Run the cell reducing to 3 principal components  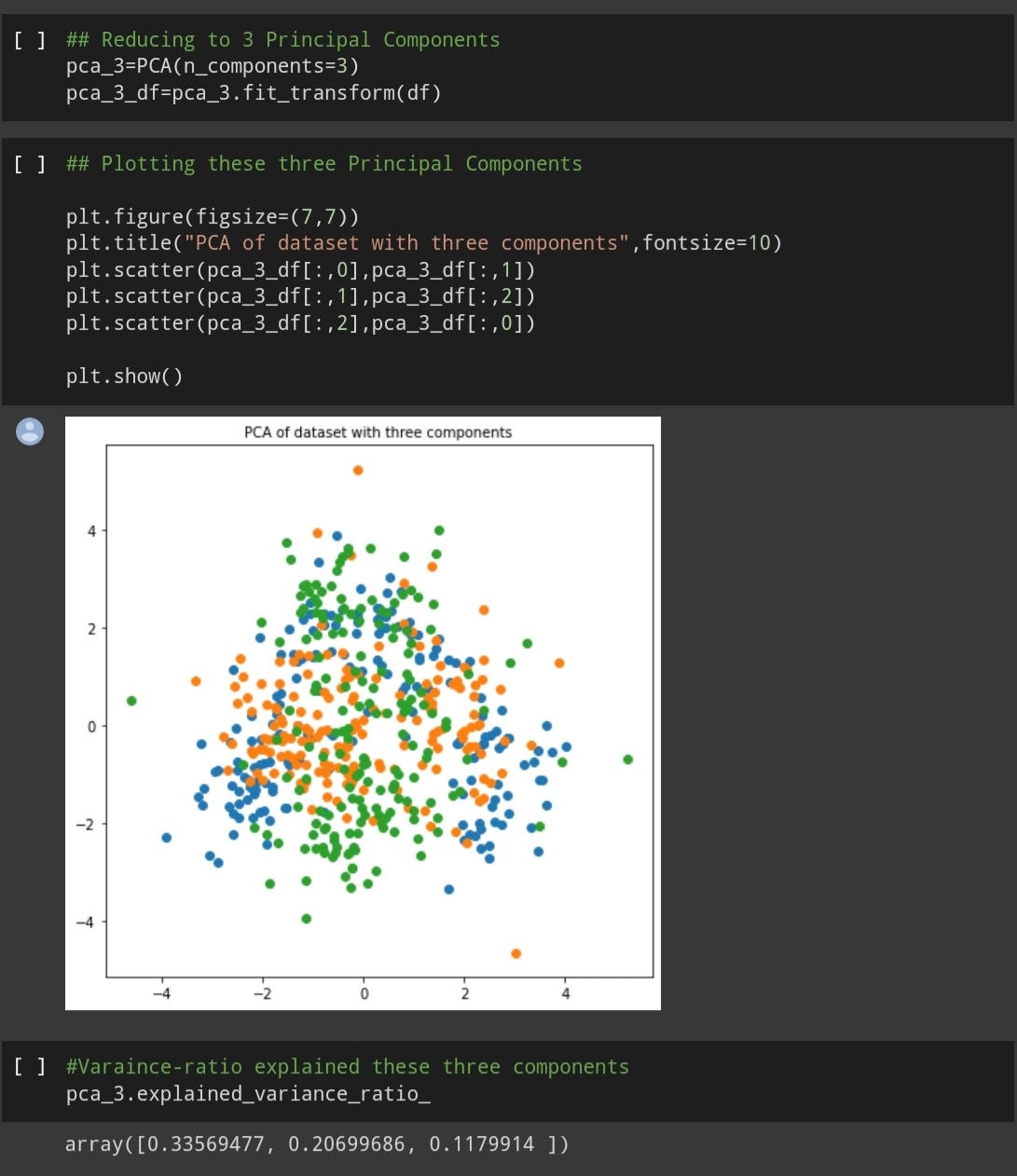click(x=29, y=39)
